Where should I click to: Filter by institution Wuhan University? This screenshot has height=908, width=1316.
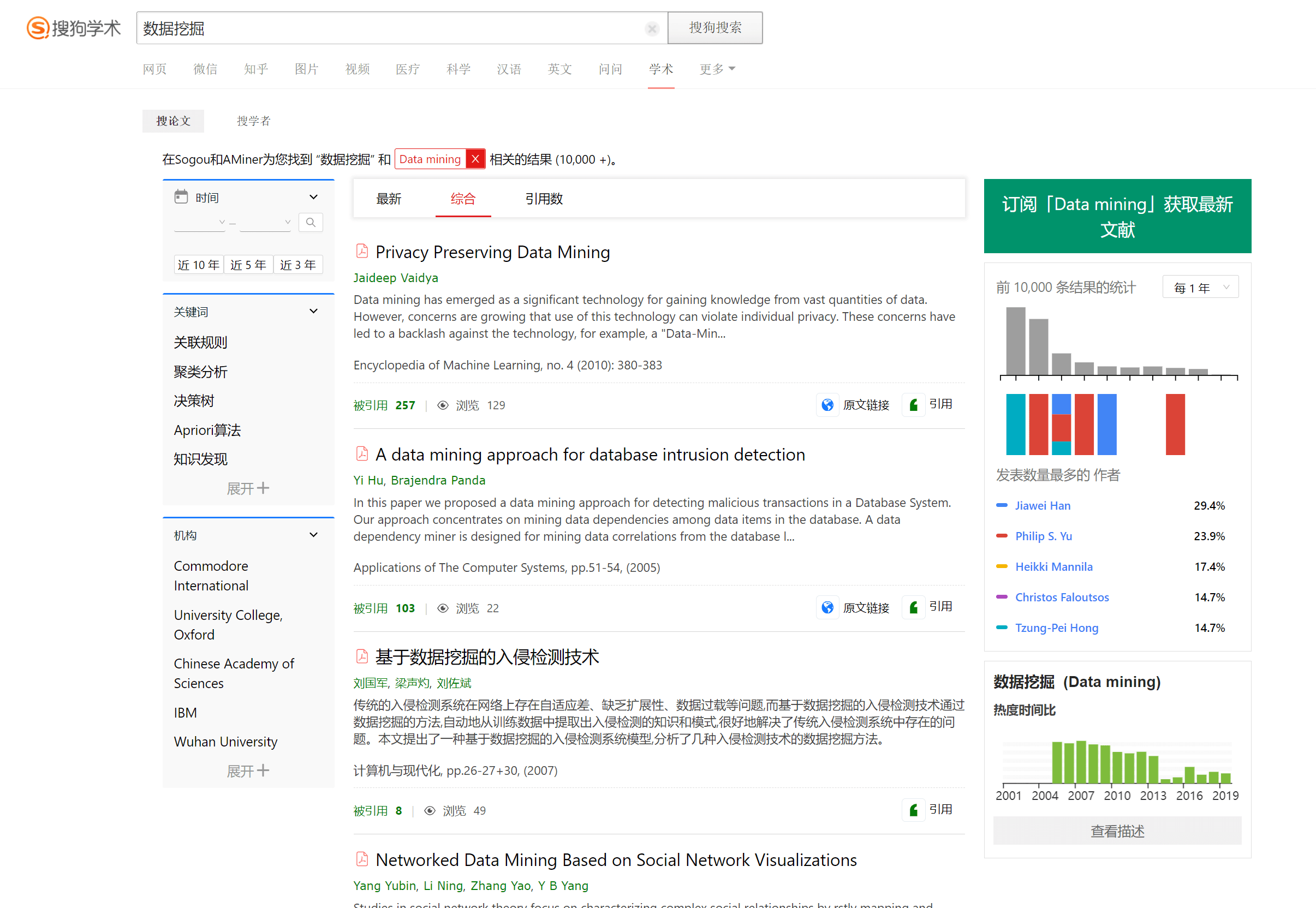coord(225,742)
